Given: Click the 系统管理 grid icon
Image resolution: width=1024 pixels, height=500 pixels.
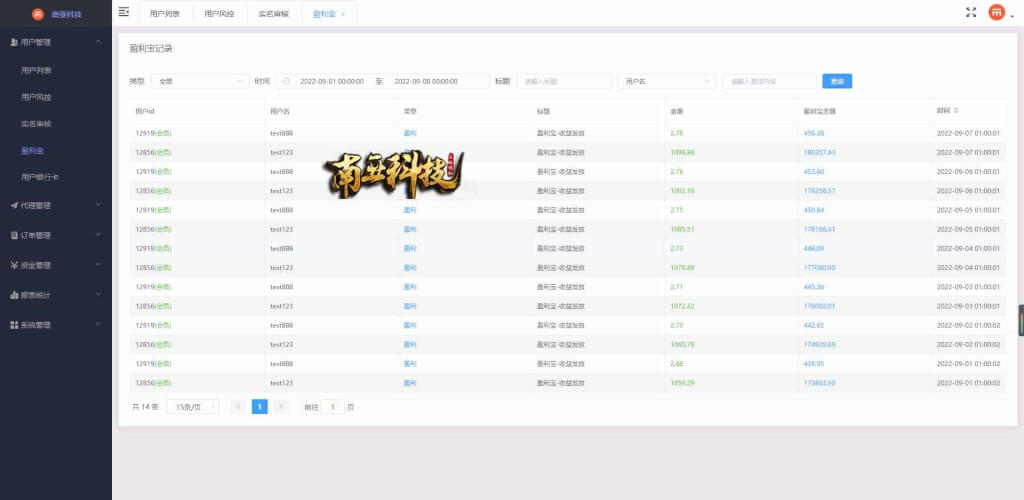Looking at the screenshot, I should click(14, 325).
